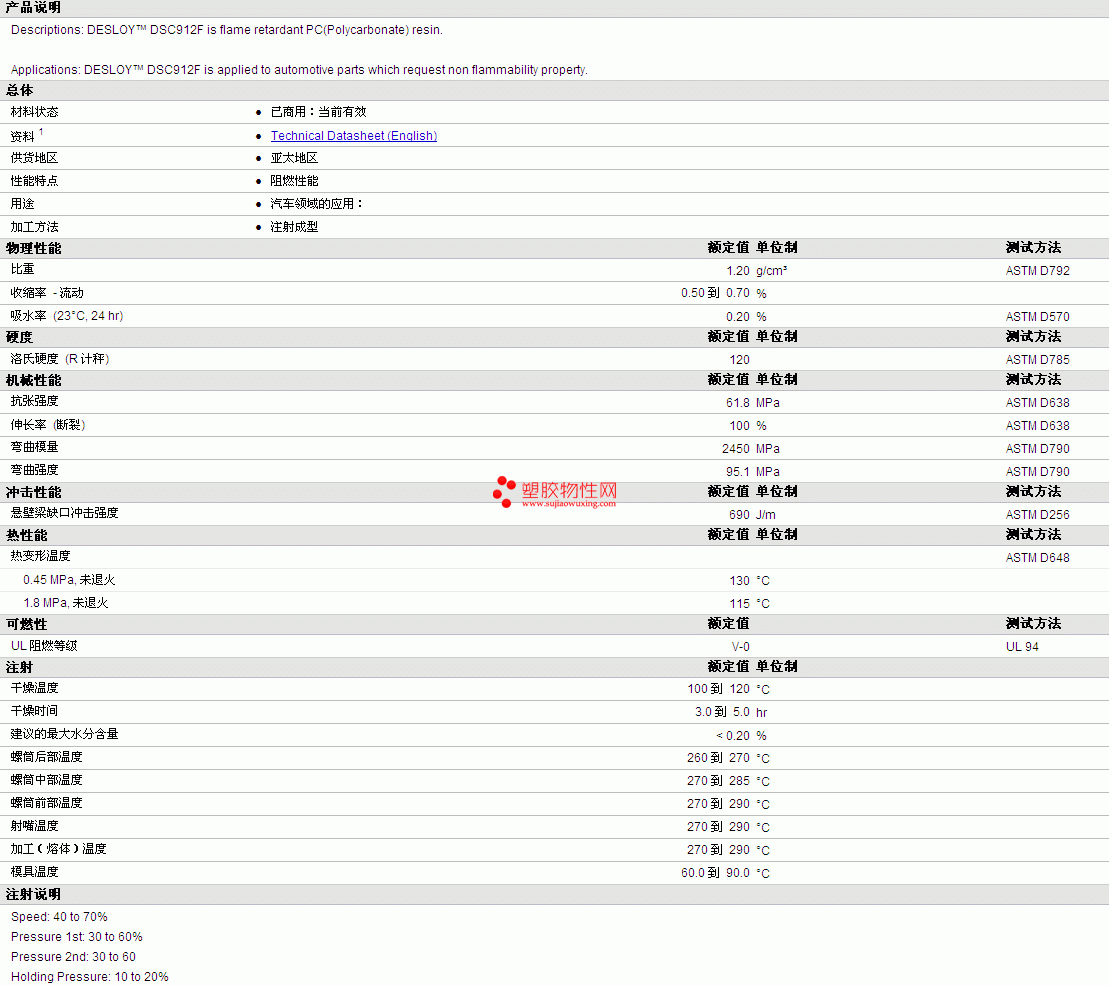Select the 伸长率 (断裂) row label
The image size is (1109, 986).
(48, 425)
